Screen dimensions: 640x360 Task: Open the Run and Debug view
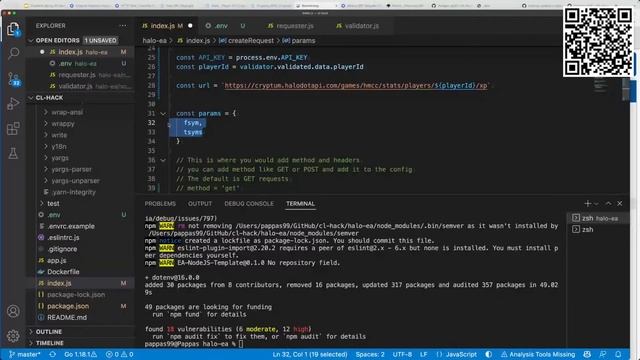[13, 104]
